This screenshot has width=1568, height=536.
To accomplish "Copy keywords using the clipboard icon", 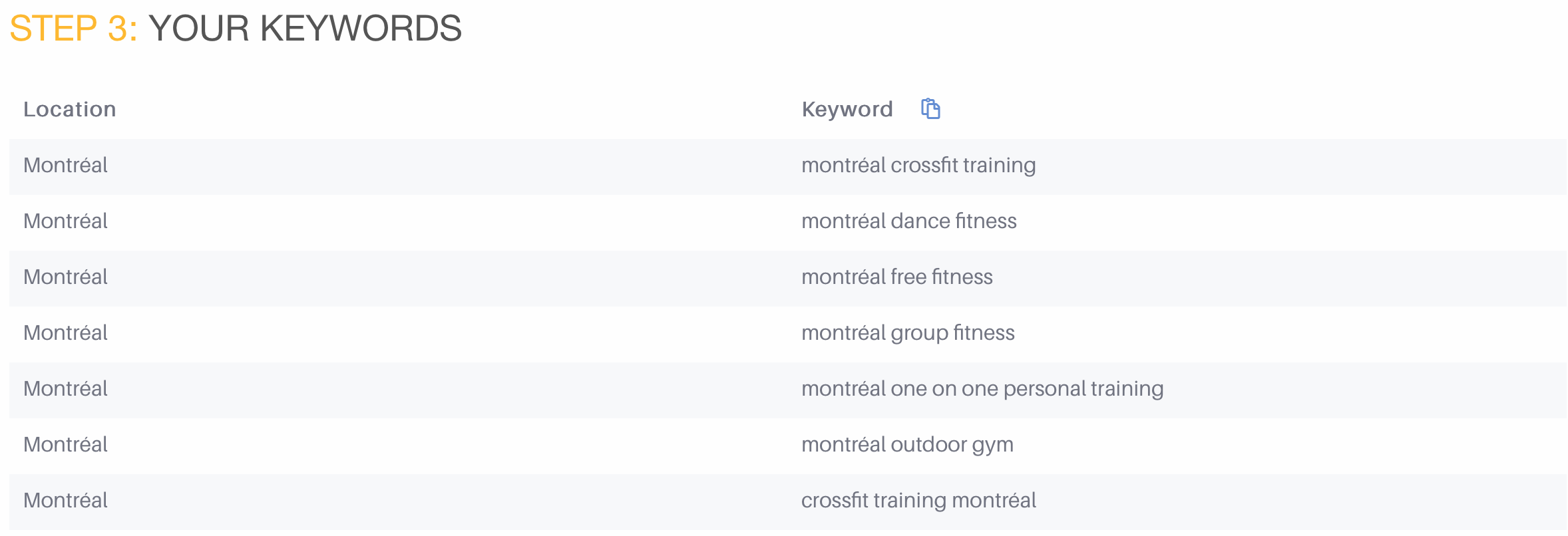I will point(930,108).
